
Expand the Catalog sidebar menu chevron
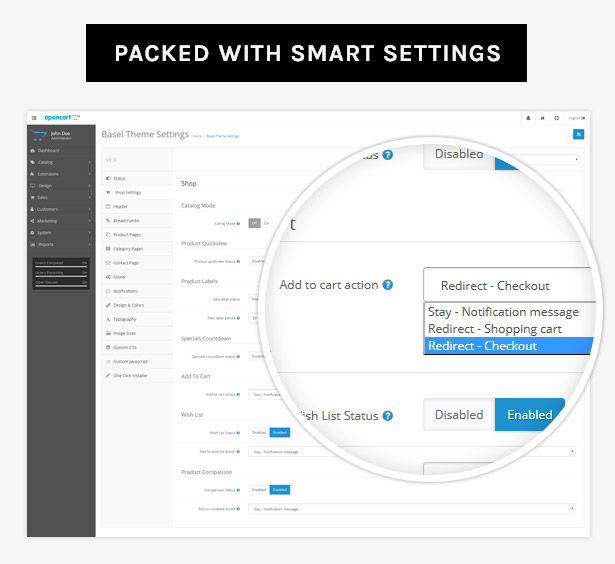pyautogui.click(x=89, y=162)
